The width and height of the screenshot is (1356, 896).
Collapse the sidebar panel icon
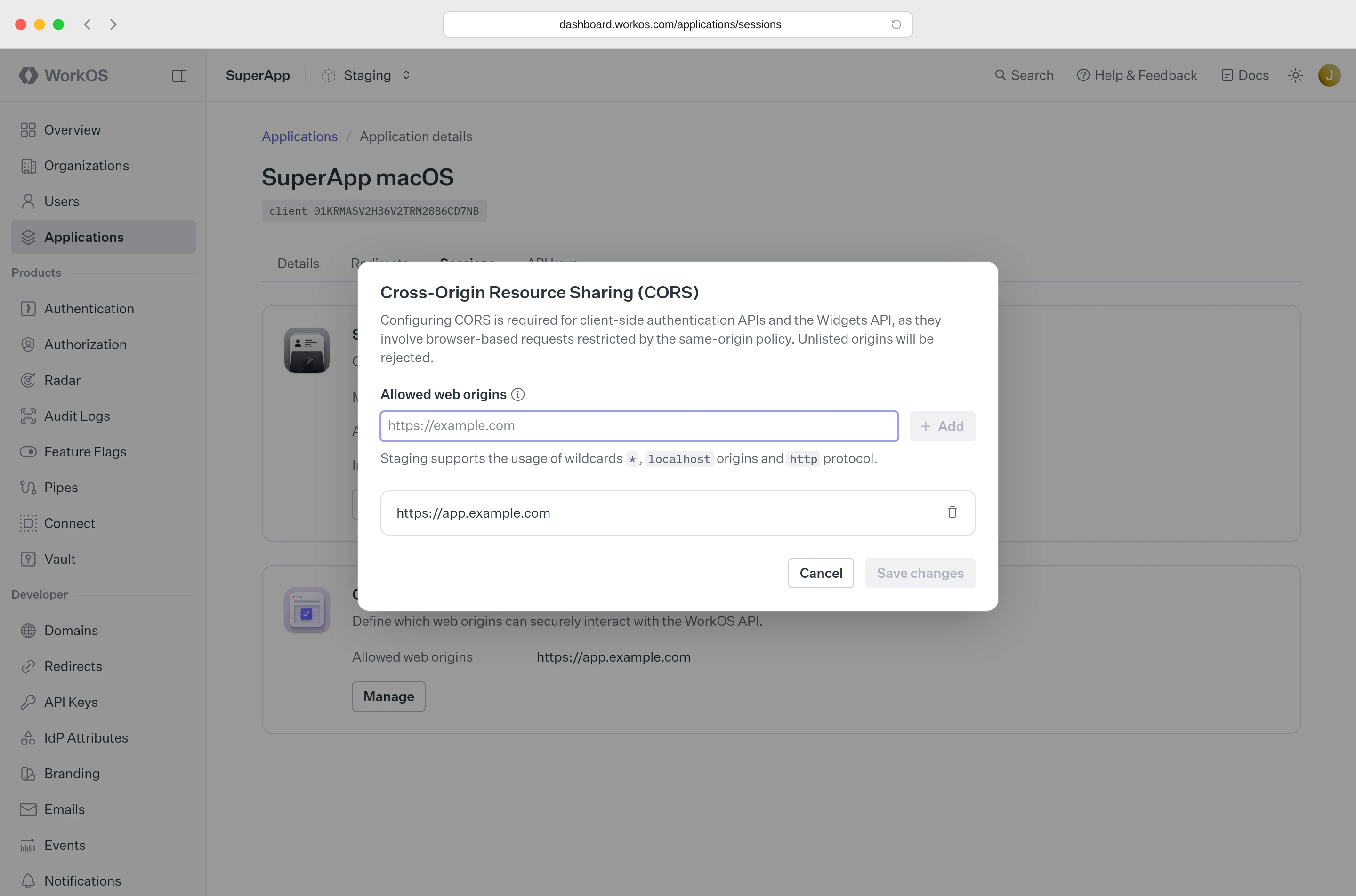(179, 75)
